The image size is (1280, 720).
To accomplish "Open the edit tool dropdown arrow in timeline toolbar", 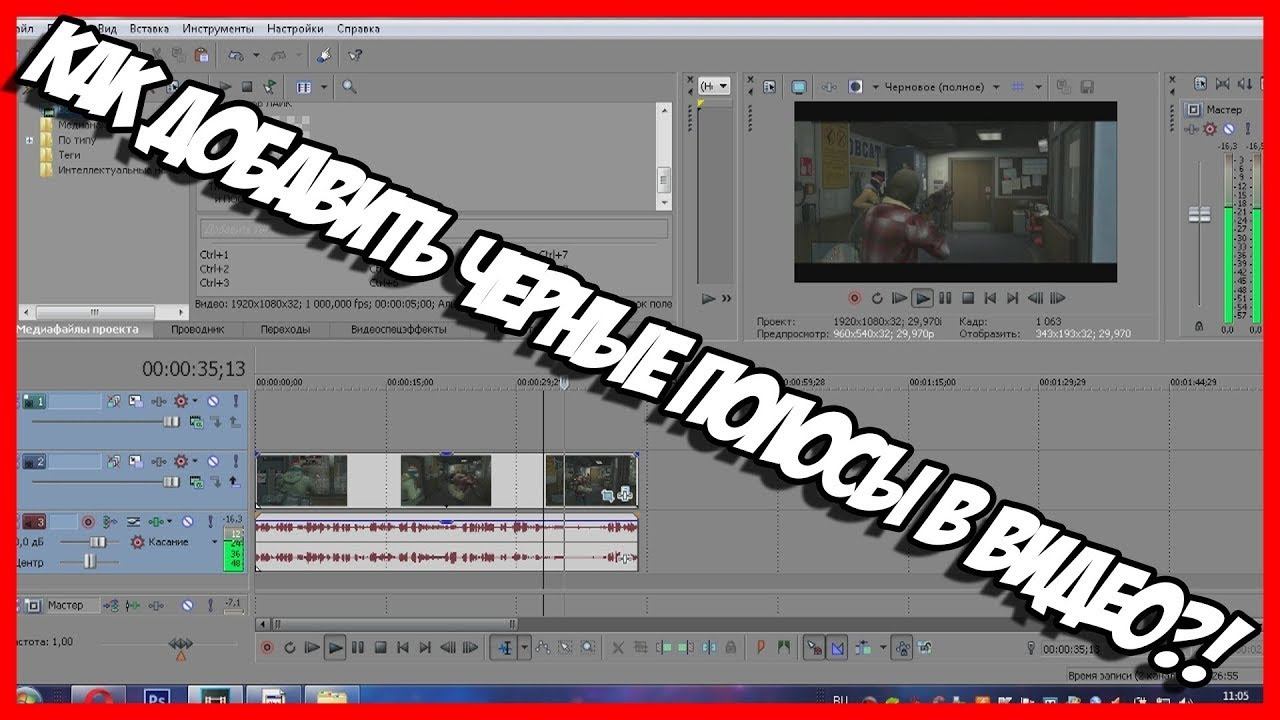I will (525, 647).
